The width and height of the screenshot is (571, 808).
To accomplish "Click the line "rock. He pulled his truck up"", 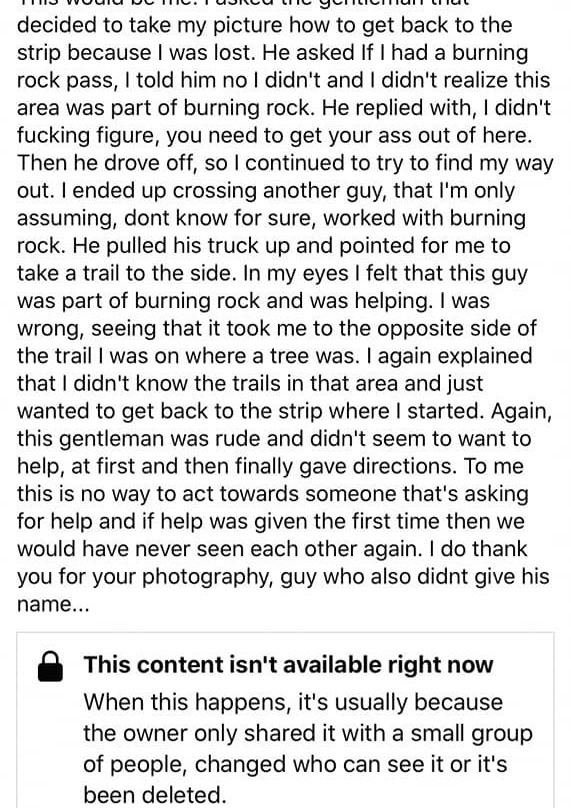I will 263,245.
